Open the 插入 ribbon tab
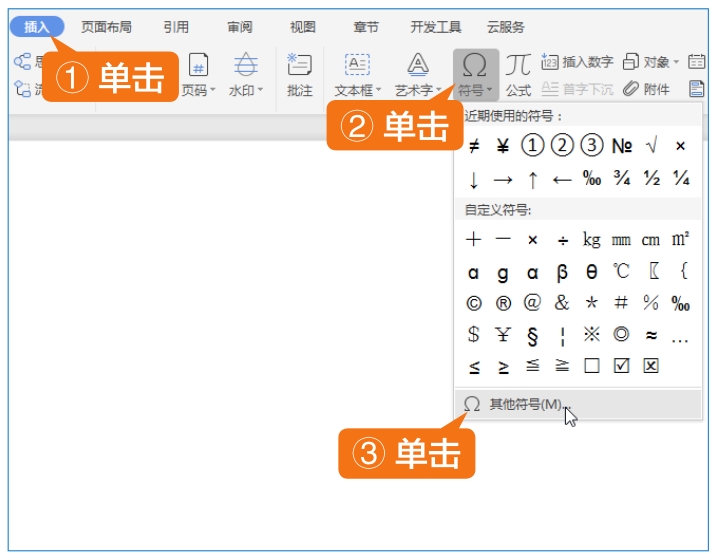The width and height of the screenshot is (717, 559). 37,27
